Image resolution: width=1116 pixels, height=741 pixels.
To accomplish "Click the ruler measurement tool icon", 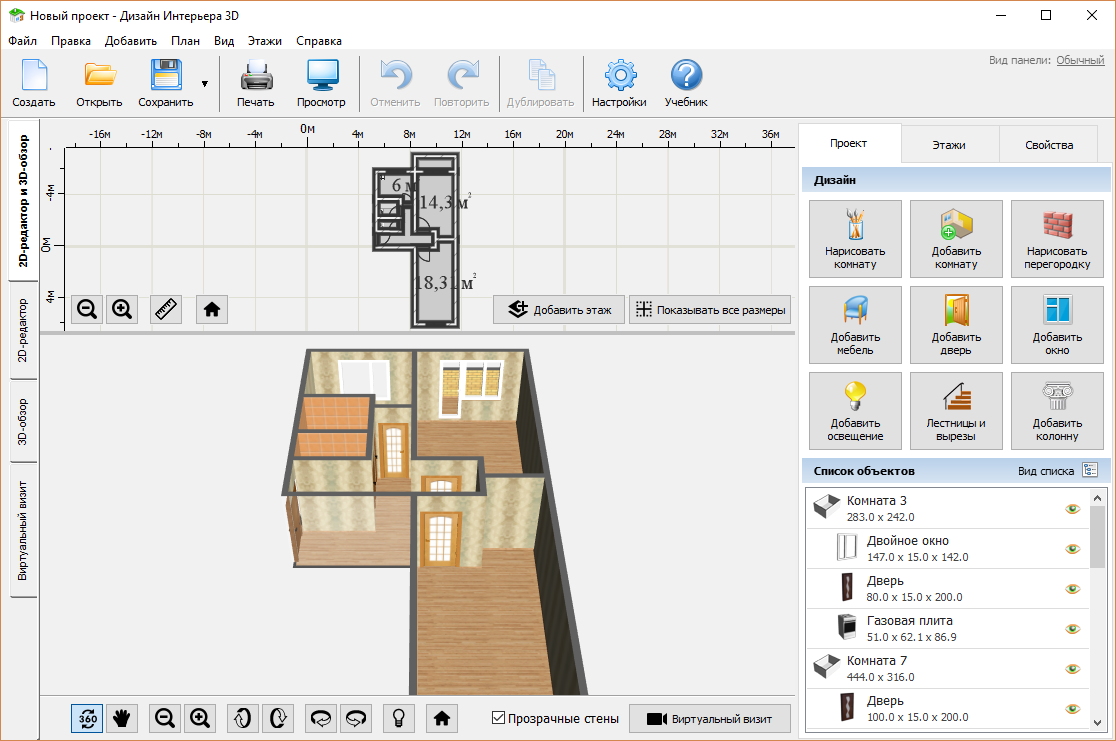I will (166, 310).
